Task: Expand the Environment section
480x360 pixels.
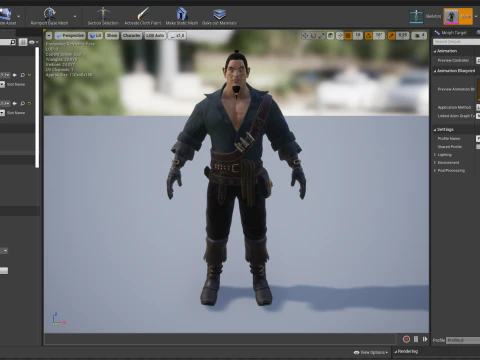Action: click(435, 163)
